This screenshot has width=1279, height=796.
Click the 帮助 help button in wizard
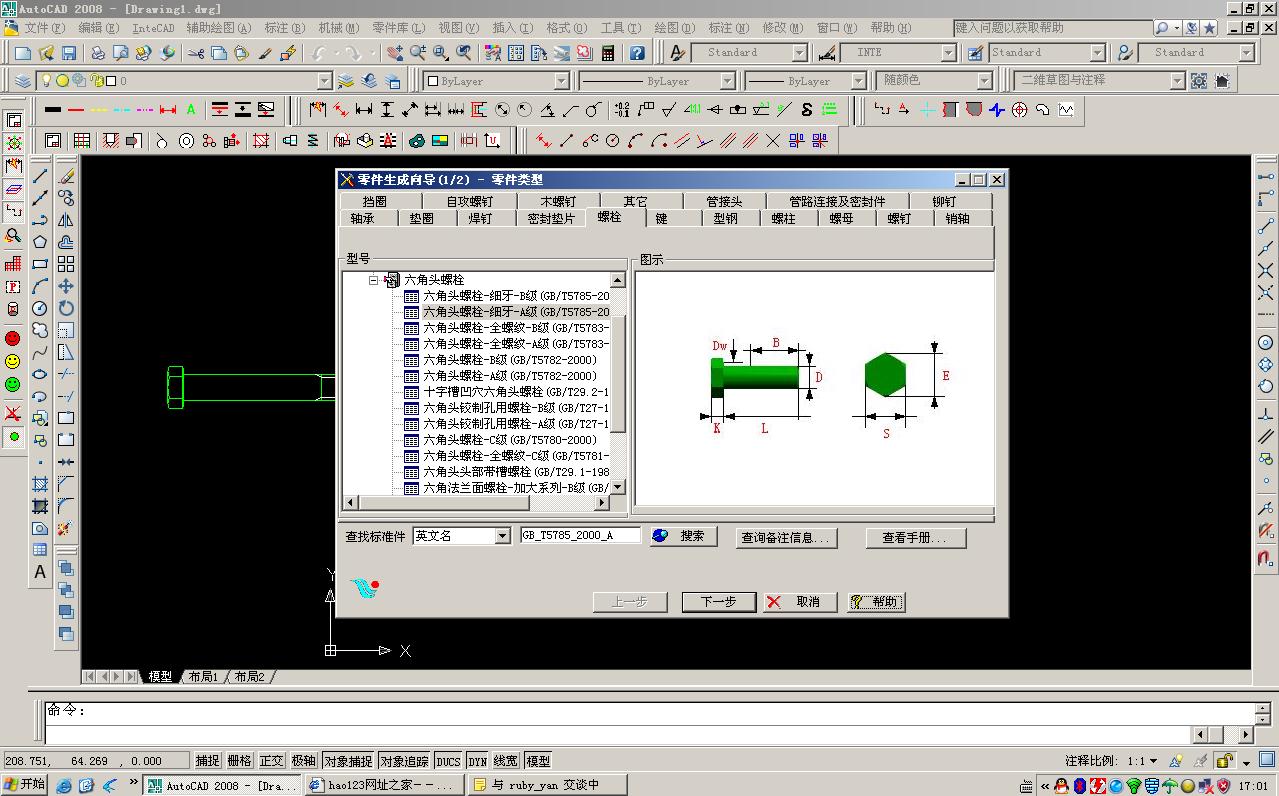(x=877, y=602)
